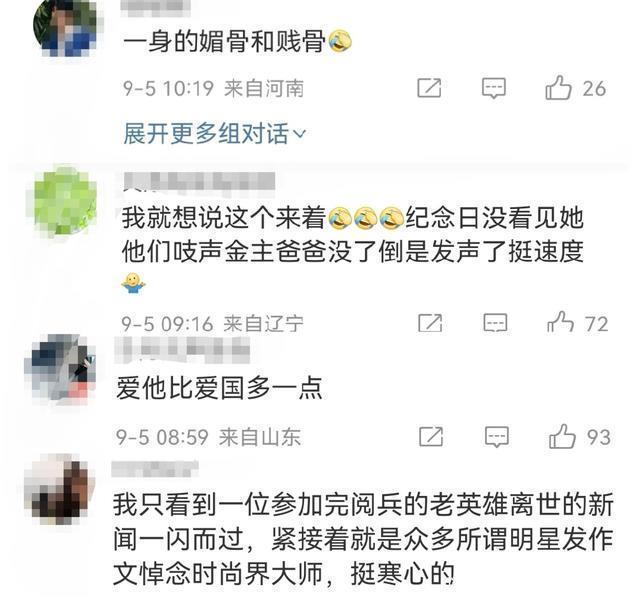Open replies on the Henan comment
Screen dimensions: 640x597
tap(493, 88)
